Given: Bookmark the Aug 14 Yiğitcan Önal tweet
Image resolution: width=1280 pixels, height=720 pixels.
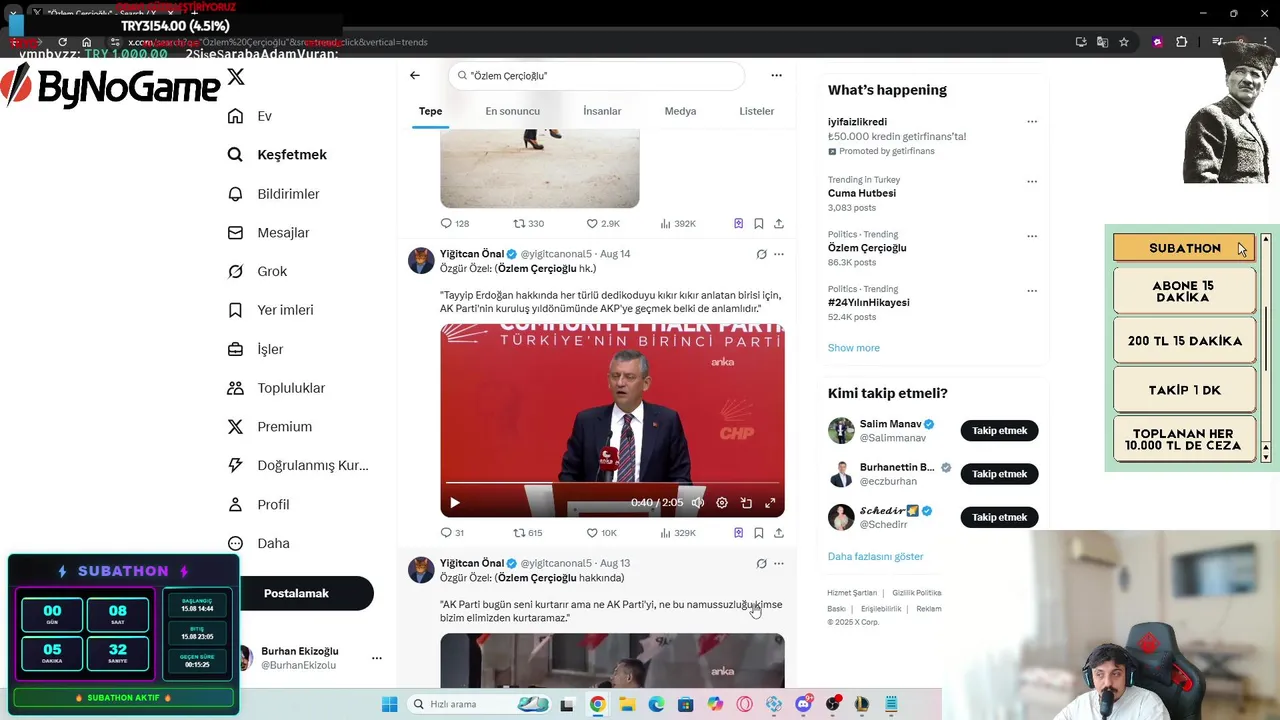Looking at the screenshot, I should [x=759, y=533].
